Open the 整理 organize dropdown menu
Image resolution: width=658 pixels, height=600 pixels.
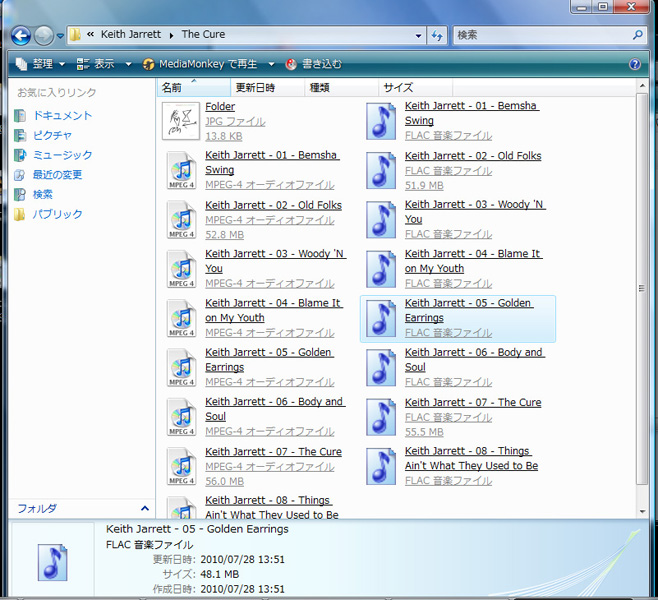point(40,64)
